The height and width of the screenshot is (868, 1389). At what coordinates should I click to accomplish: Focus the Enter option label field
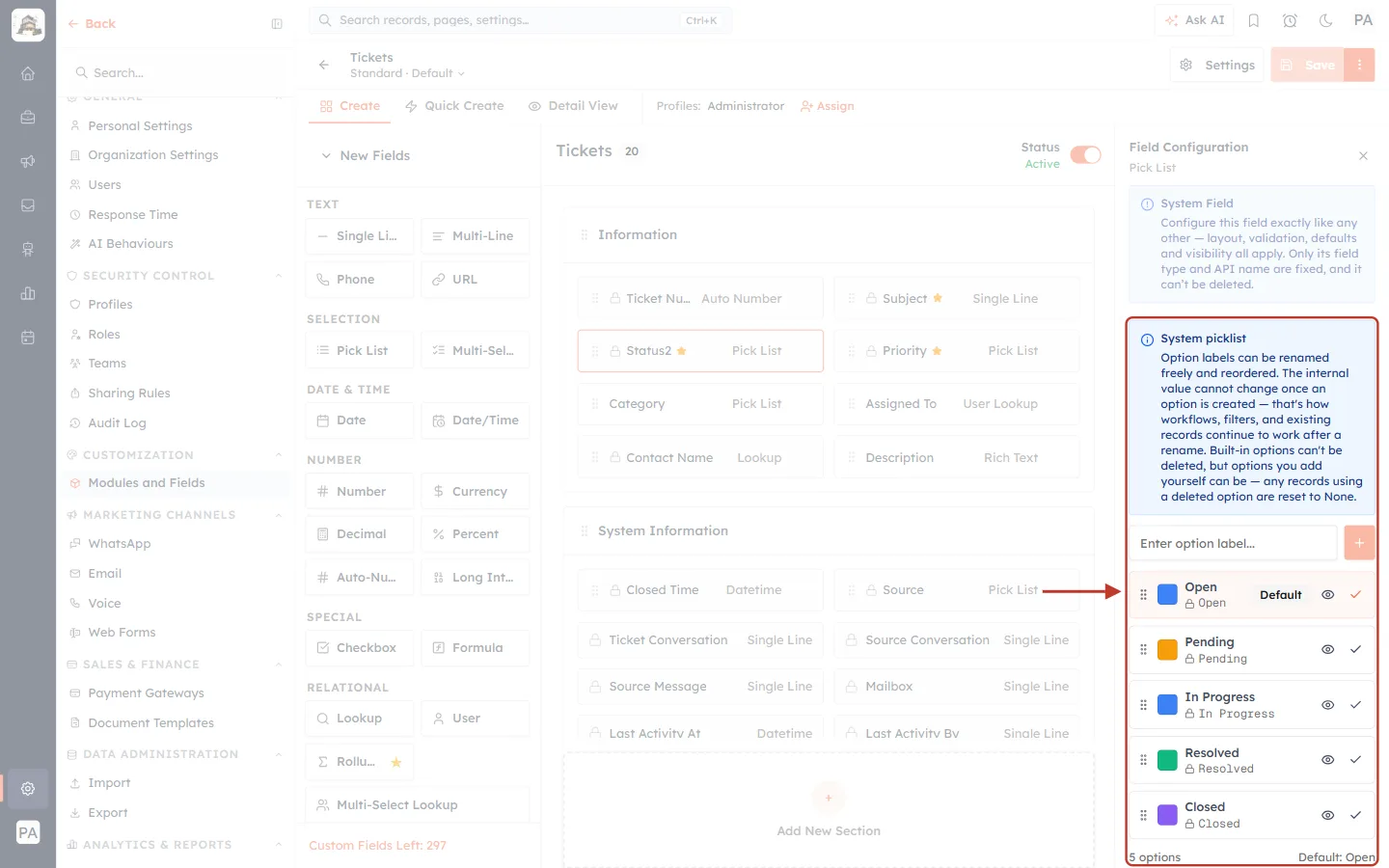[1234, 543]
